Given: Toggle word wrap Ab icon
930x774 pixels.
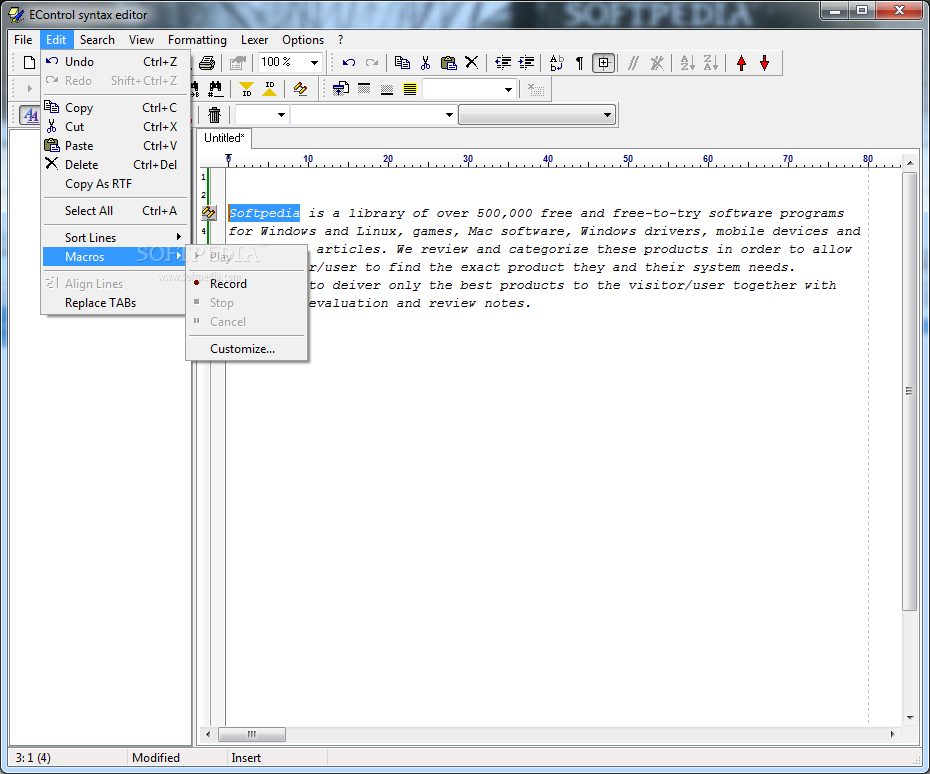Looking at the screenshot, I should [x=557, y=62].
